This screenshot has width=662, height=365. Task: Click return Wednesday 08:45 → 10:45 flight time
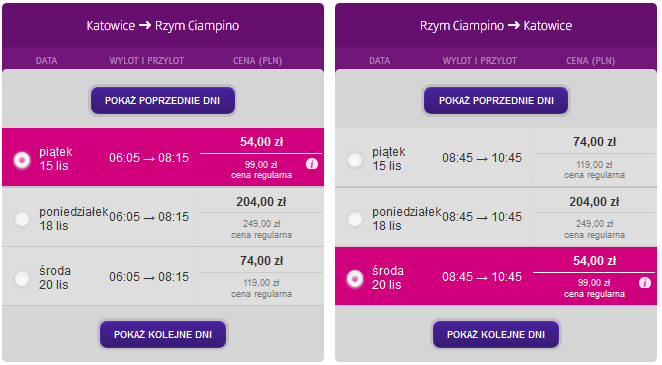482,277
